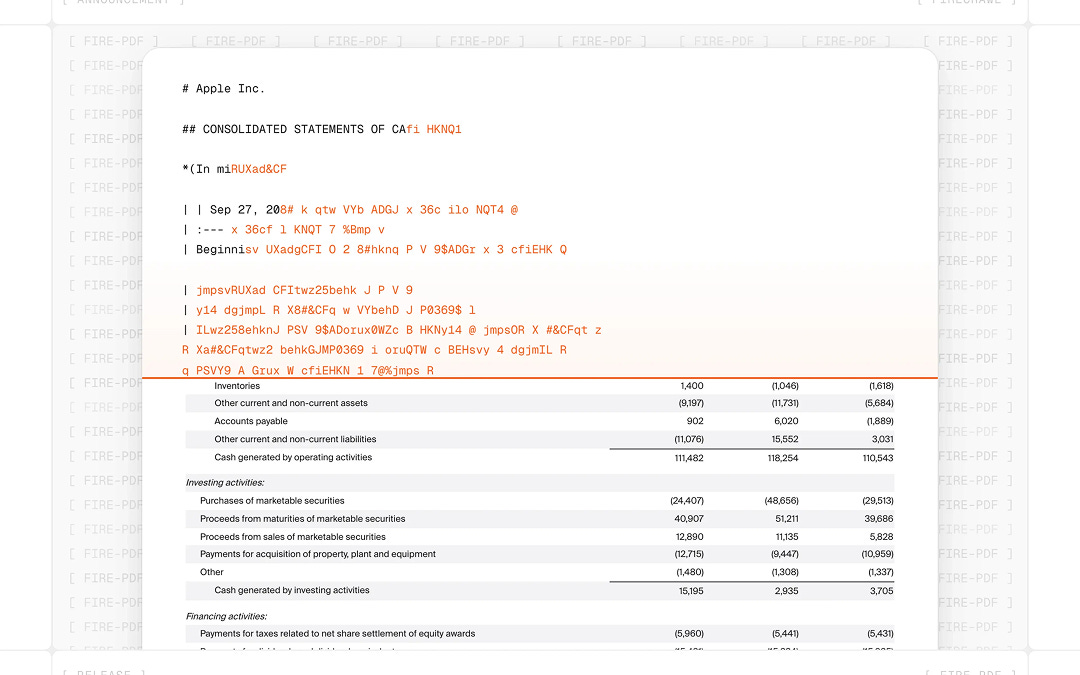1080x675 pixels.
Task: Select the 'Investing activities:' section header
Action: pyautogui.click(x=225, y=483)
